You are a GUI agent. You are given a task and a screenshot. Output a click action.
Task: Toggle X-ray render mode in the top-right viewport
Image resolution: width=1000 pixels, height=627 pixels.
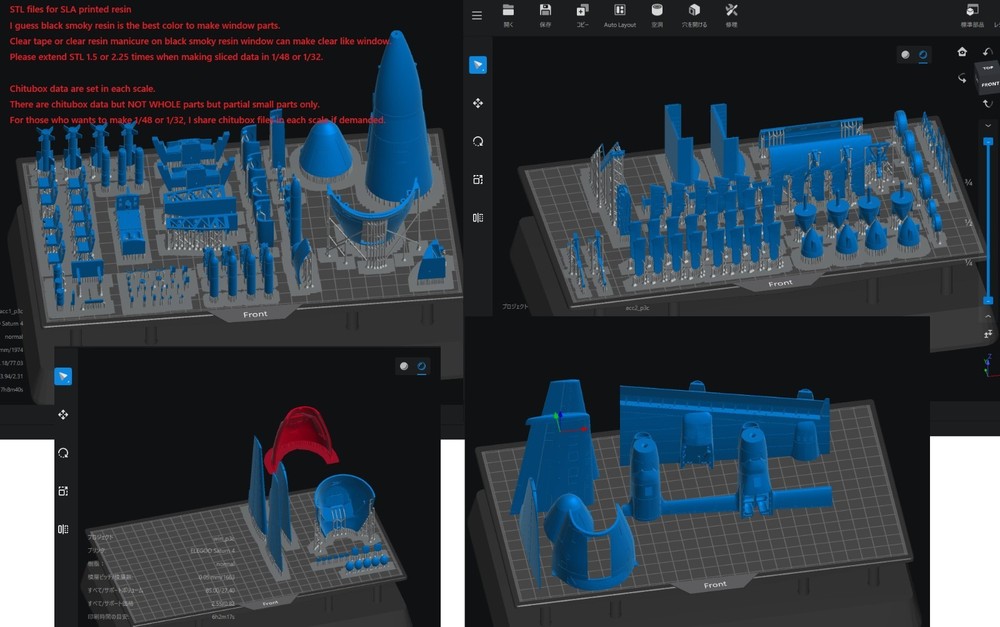(922, 55)
